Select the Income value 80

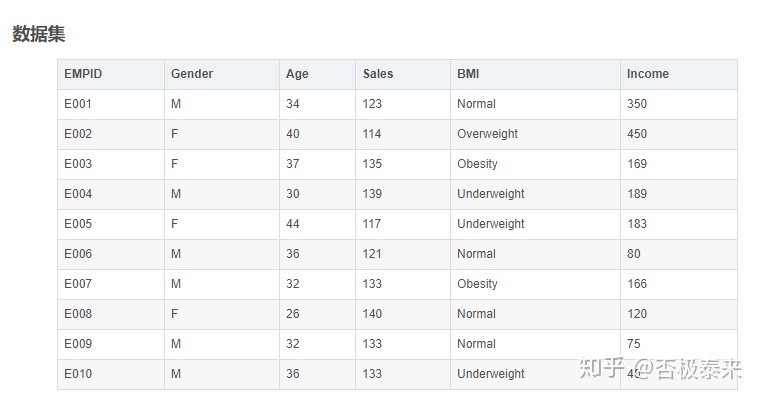click(x=634, y=254)
